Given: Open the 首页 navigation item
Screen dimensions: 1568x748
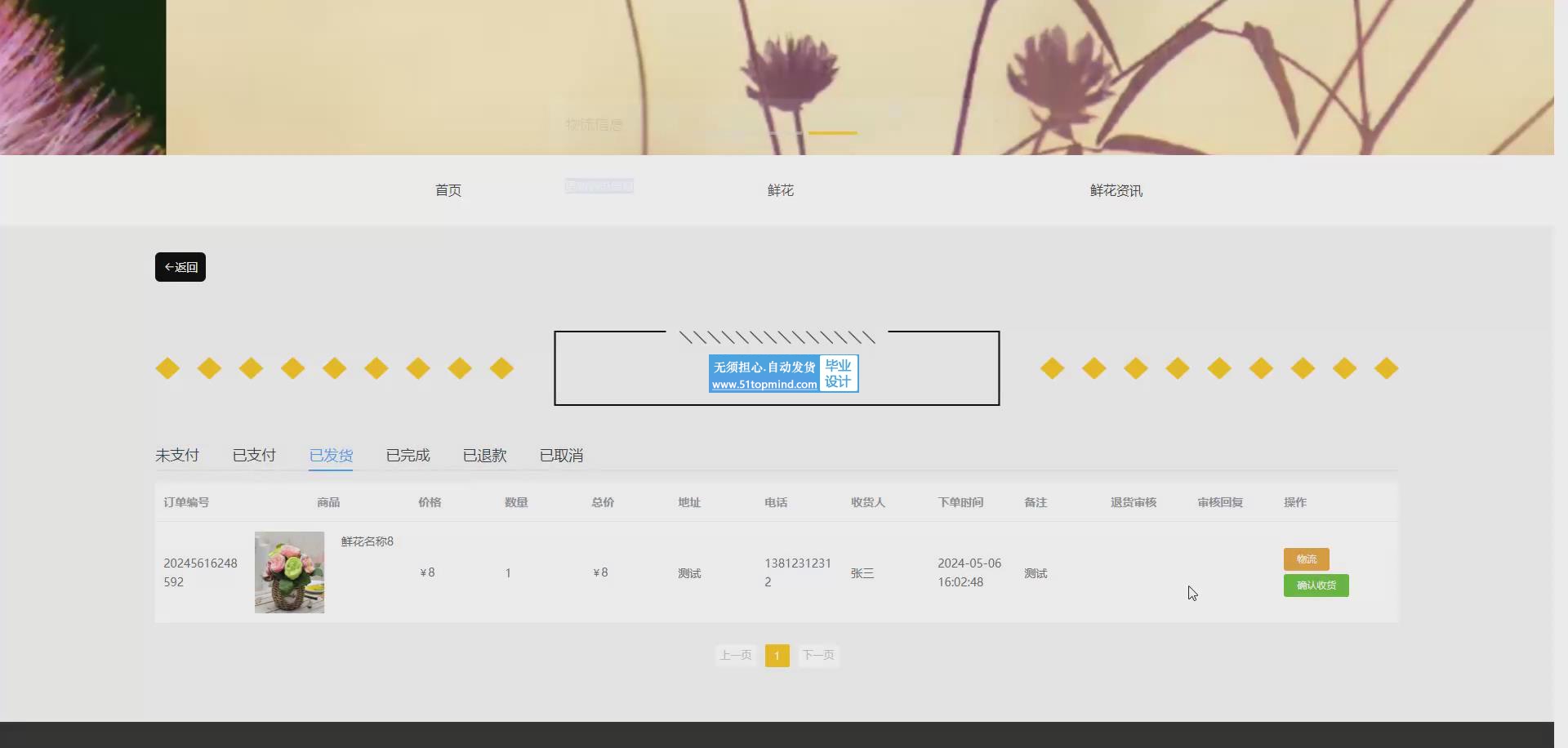Looking at the screenshot, I should point(448,190).
